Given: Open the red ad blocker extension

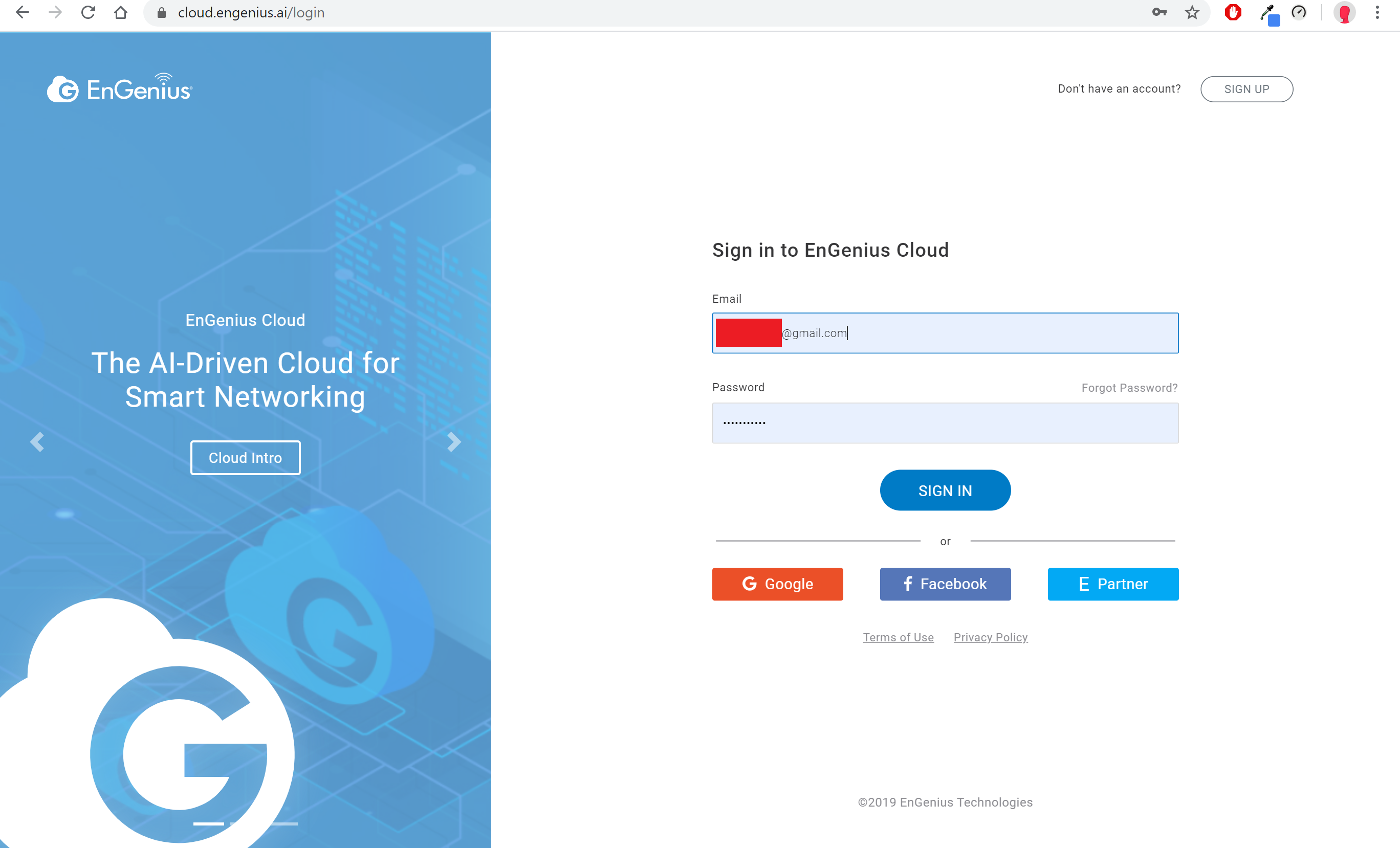Looking at the screenshot, I should [x=1233, y=12].
